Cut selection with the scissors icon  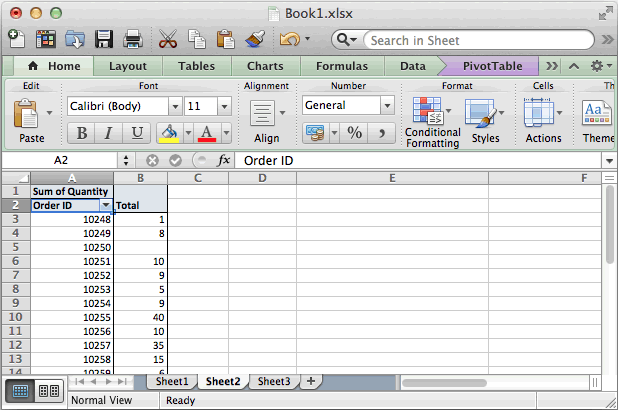168,39
